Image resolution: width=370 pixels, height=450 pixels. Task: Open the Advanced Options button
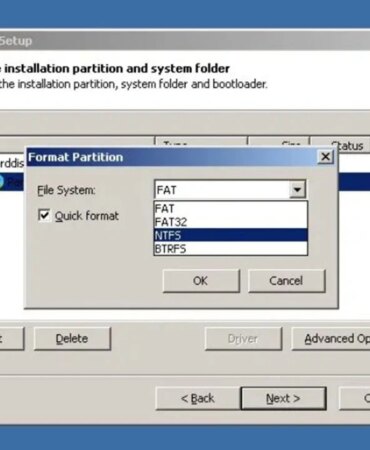tap(331, 339)
